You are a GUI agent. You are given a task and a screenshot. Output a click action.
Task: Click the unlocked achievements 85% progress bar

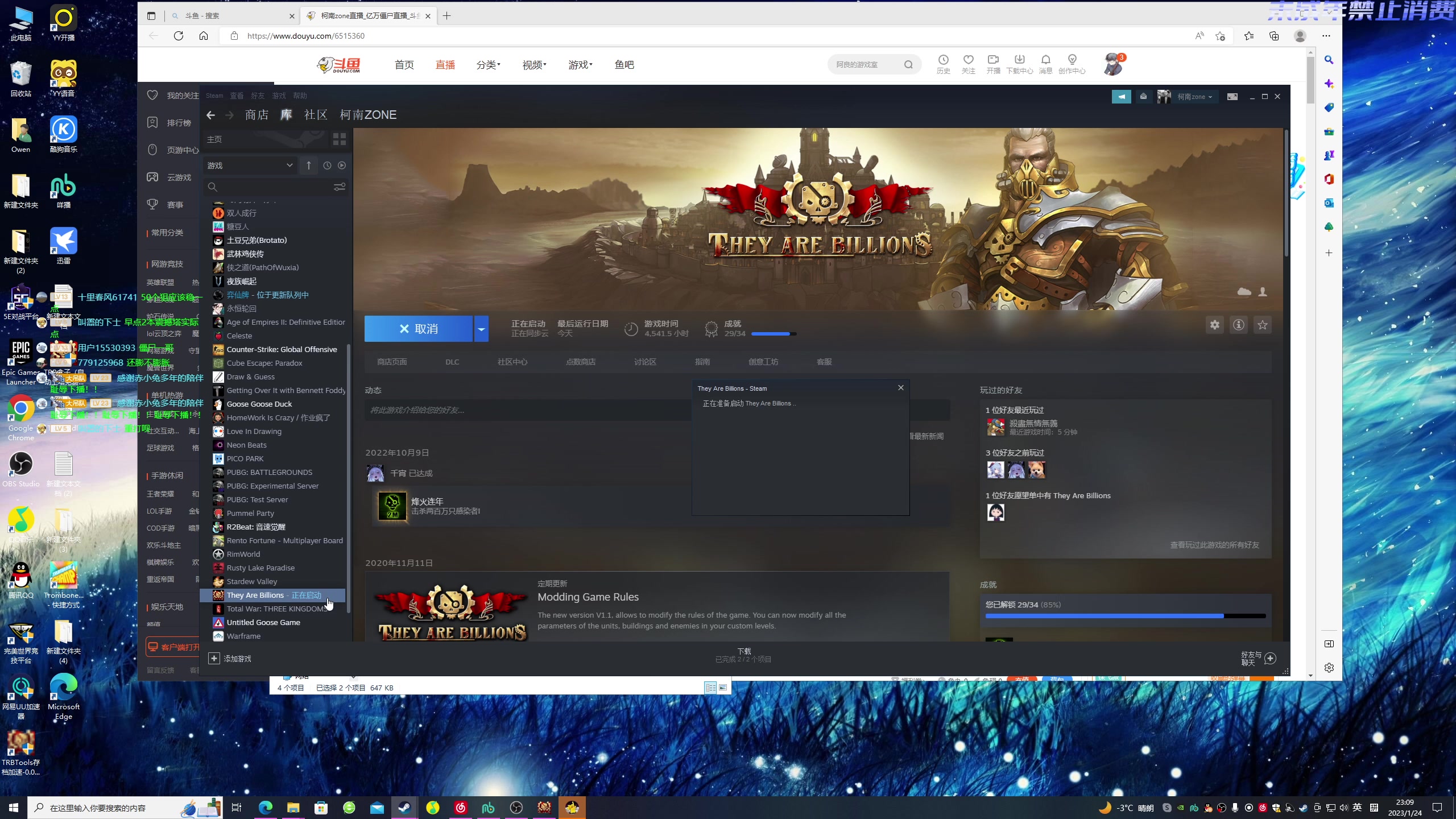tap(1126, 616)
